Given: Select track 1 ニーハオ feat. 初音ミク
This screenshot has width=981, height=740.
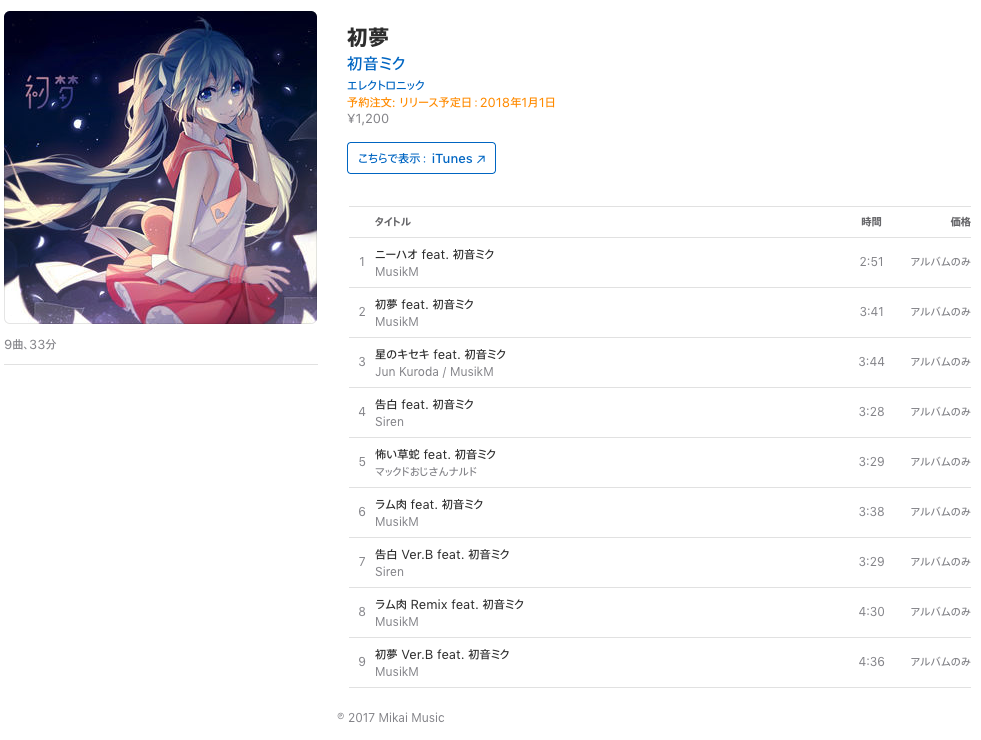Looking at the screenshot, I should coord(659,263).
